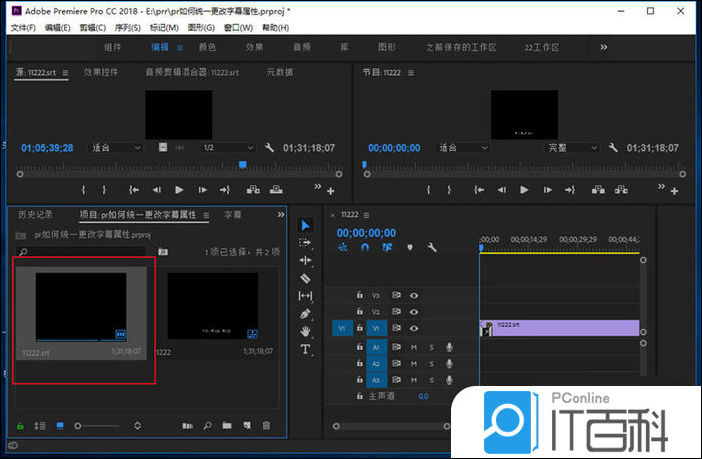Select the Pen tool
702x459 pixels.
pos(306,314)
